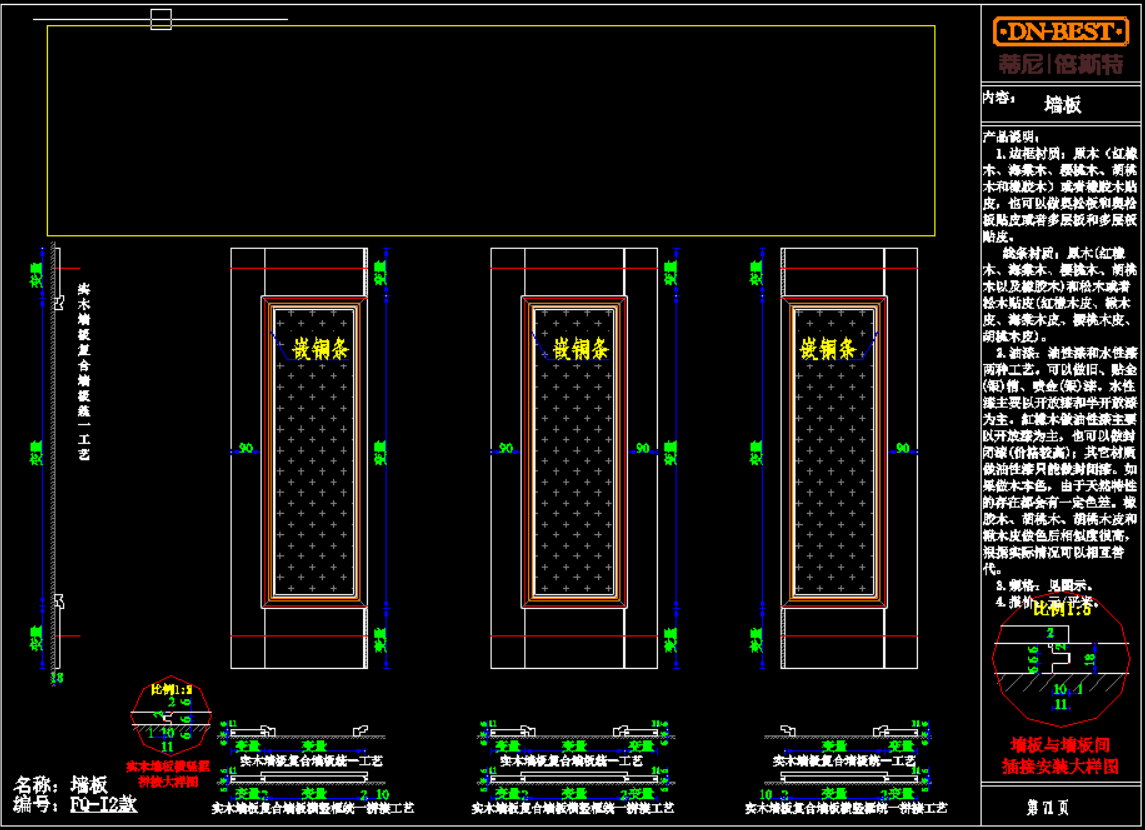
Task: Click the crosshair pickbox cursor at top left
Action: [160, 19]
